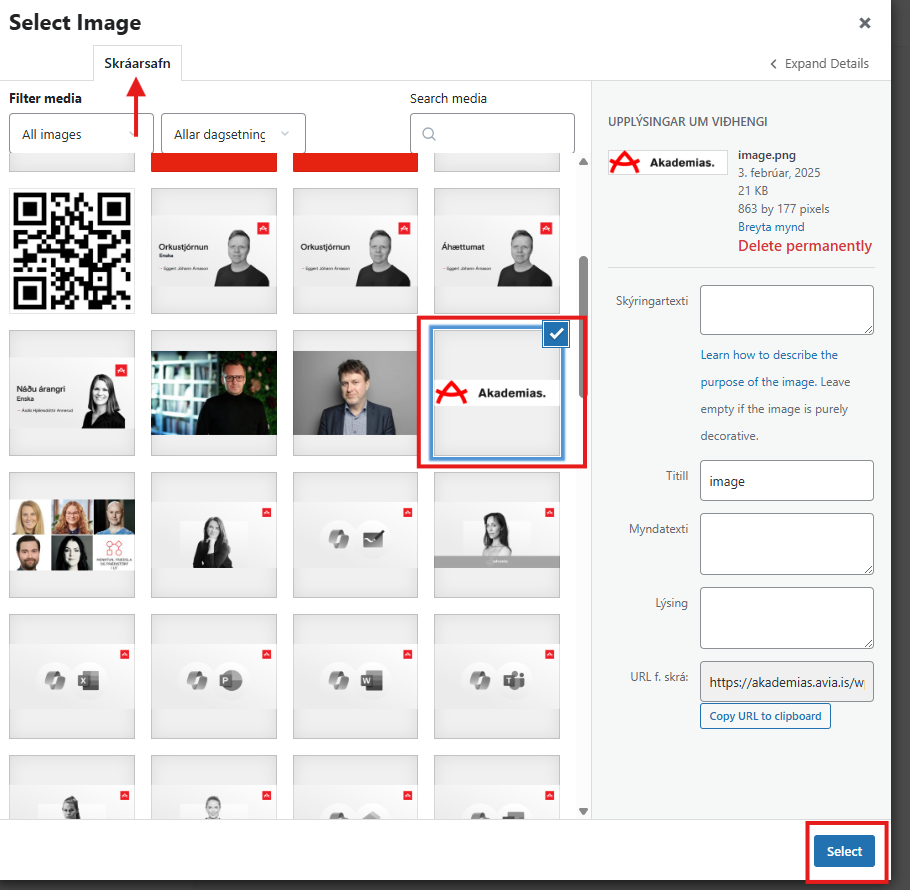Select the QR code image thumbnail

tap(72, 251)
